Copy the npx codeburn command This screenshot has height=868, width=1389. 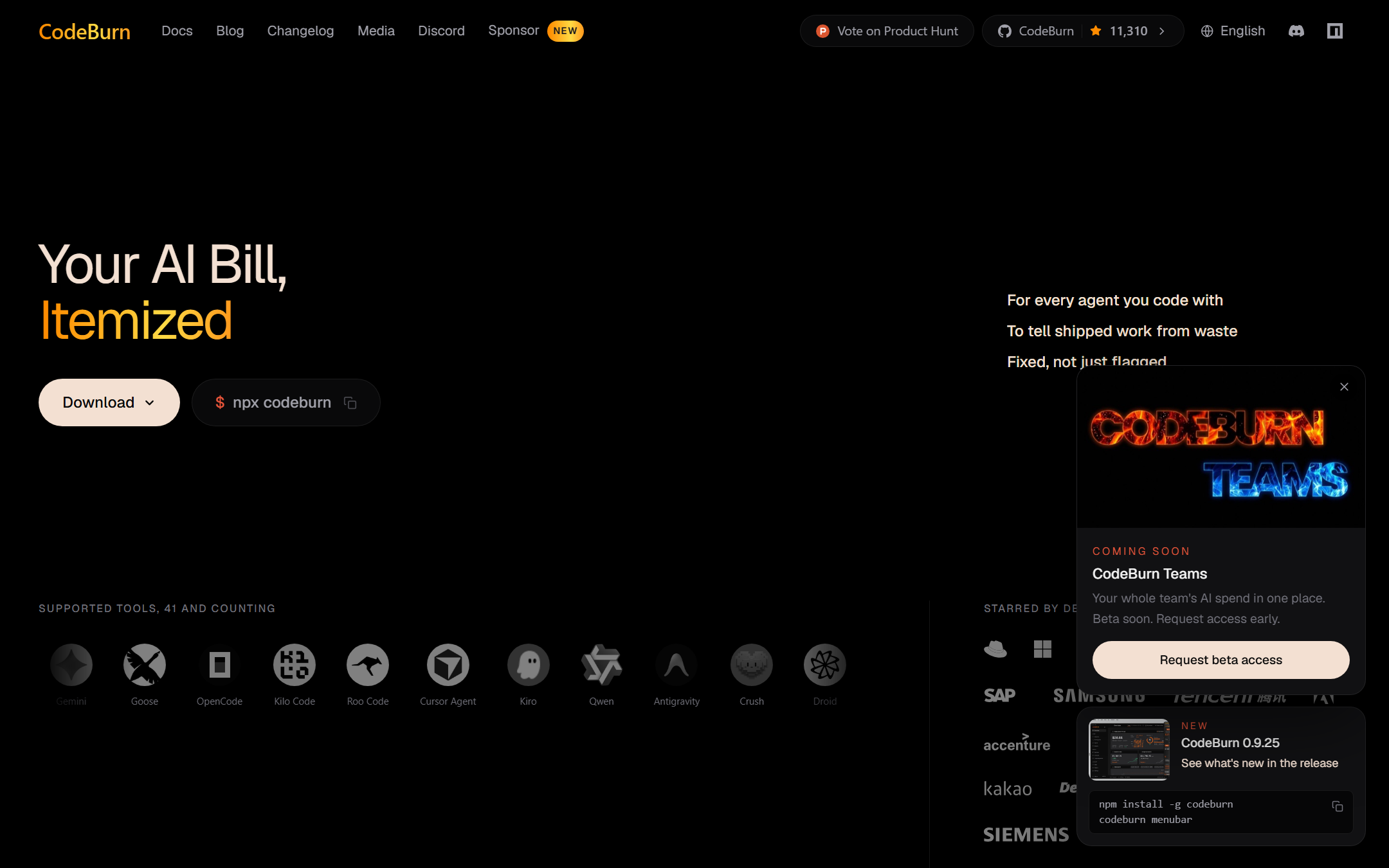(x=350, y=402)
